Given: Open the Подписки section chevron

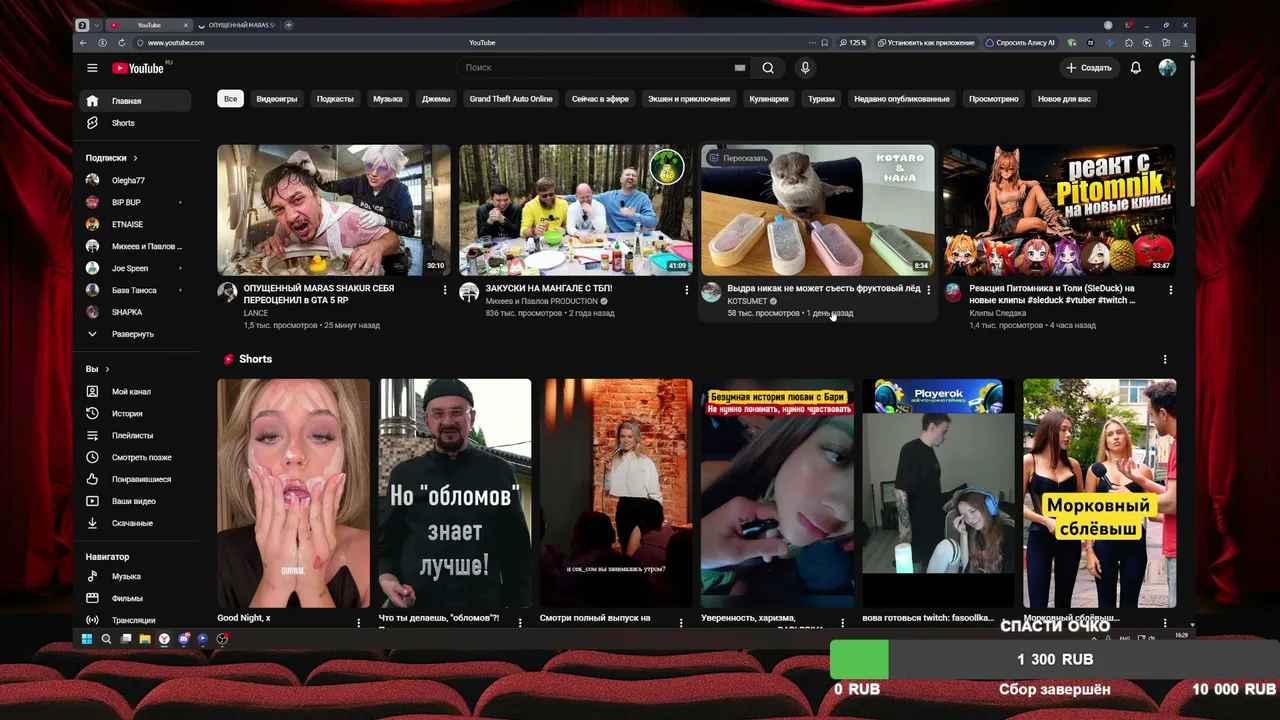Looking at the screenshot, I should 135,158.
